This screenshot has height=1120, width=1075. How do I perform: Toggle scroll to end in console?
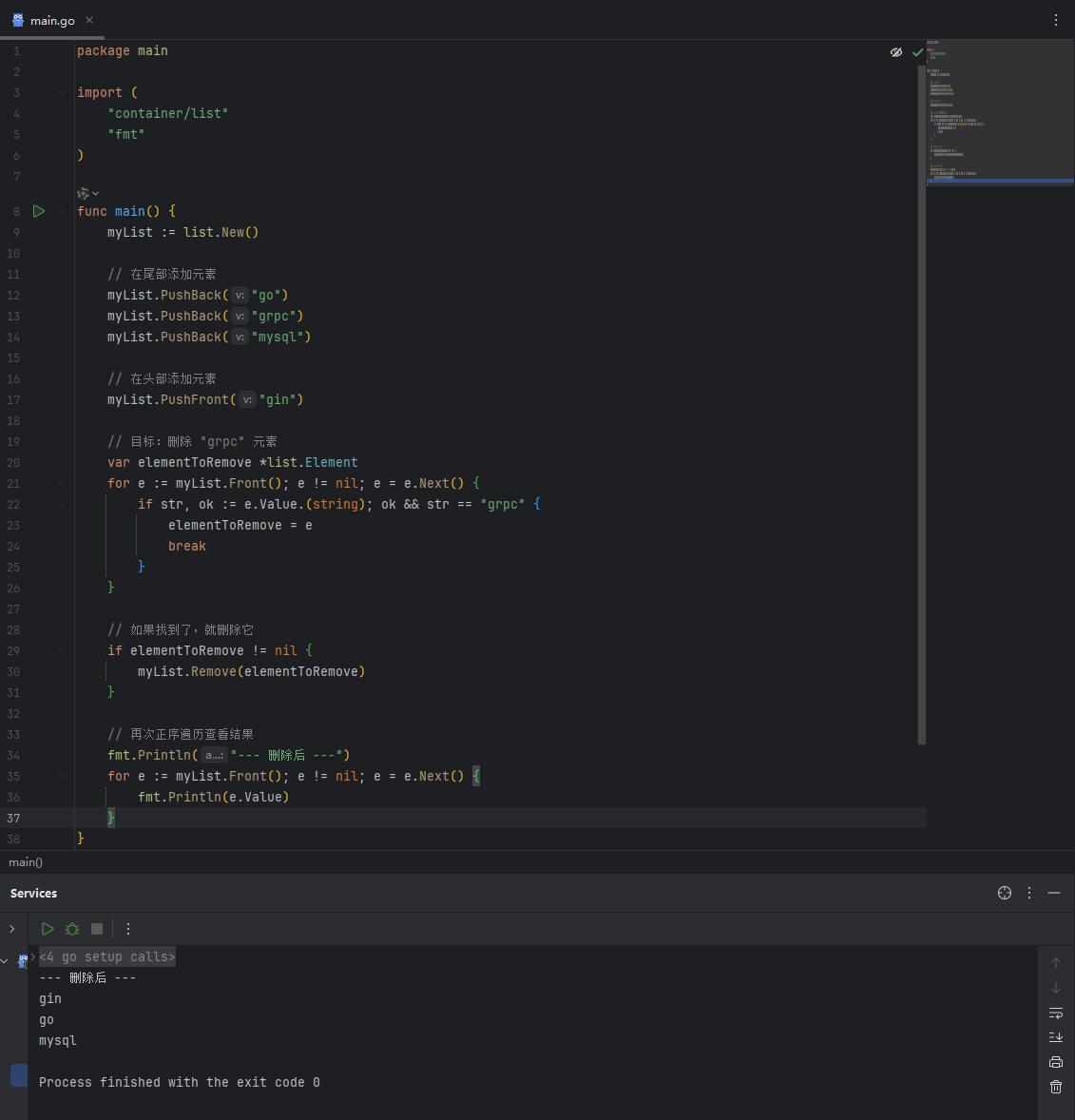(x=1056, y=1037)
